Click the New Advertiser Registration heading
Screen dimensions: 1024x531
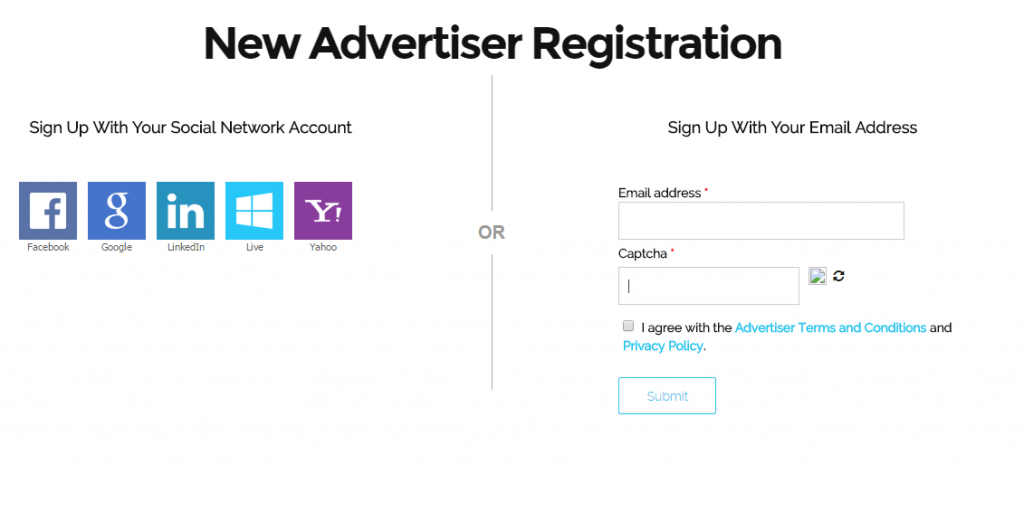tap(492, 44)
